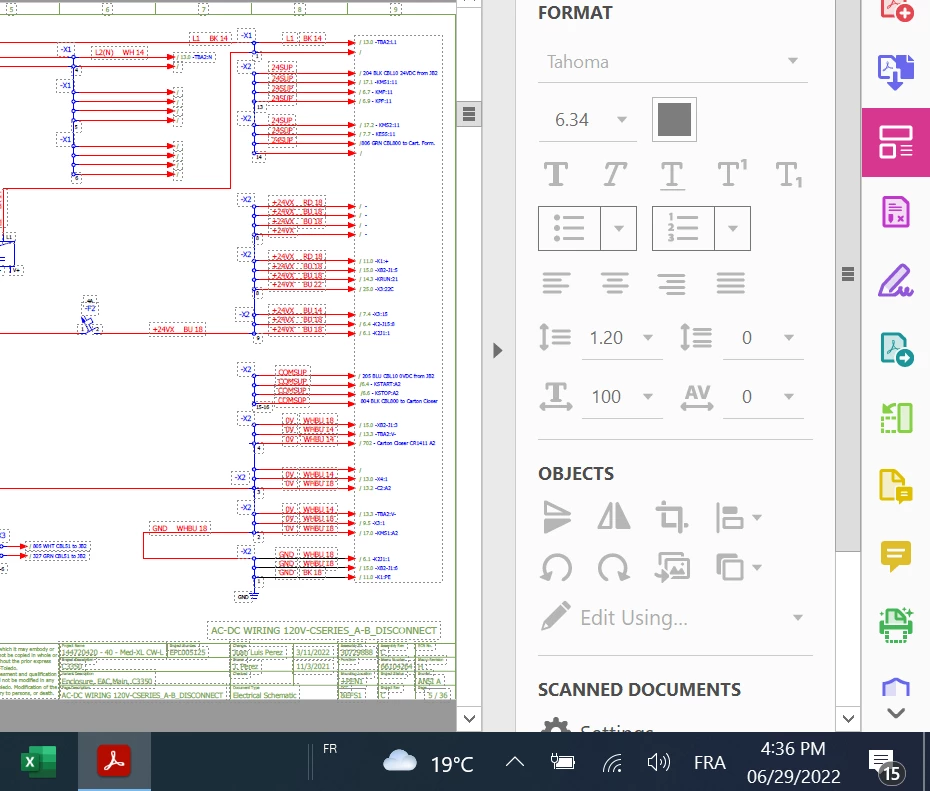This screenshot has height=791, width=930.
Task: Align text center
Action: coord(614,283)
